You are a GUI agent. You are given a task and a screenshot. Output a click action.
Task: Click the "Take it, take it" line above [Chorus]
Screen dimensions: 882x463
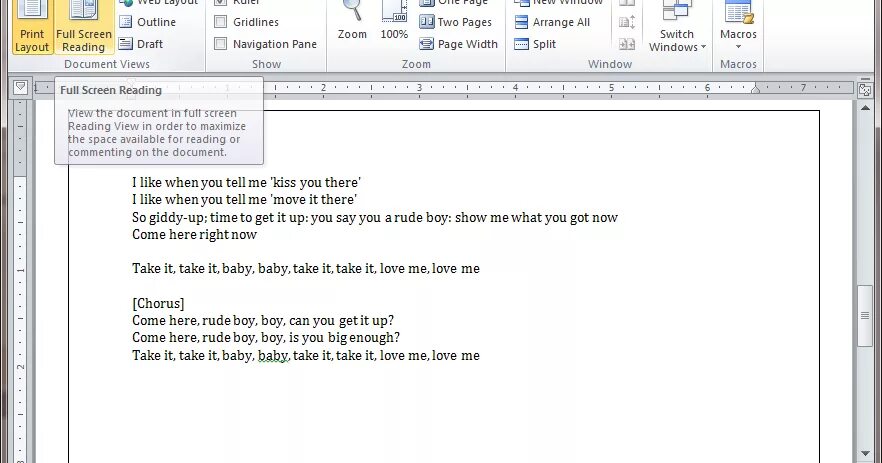(x=306, y=268)
